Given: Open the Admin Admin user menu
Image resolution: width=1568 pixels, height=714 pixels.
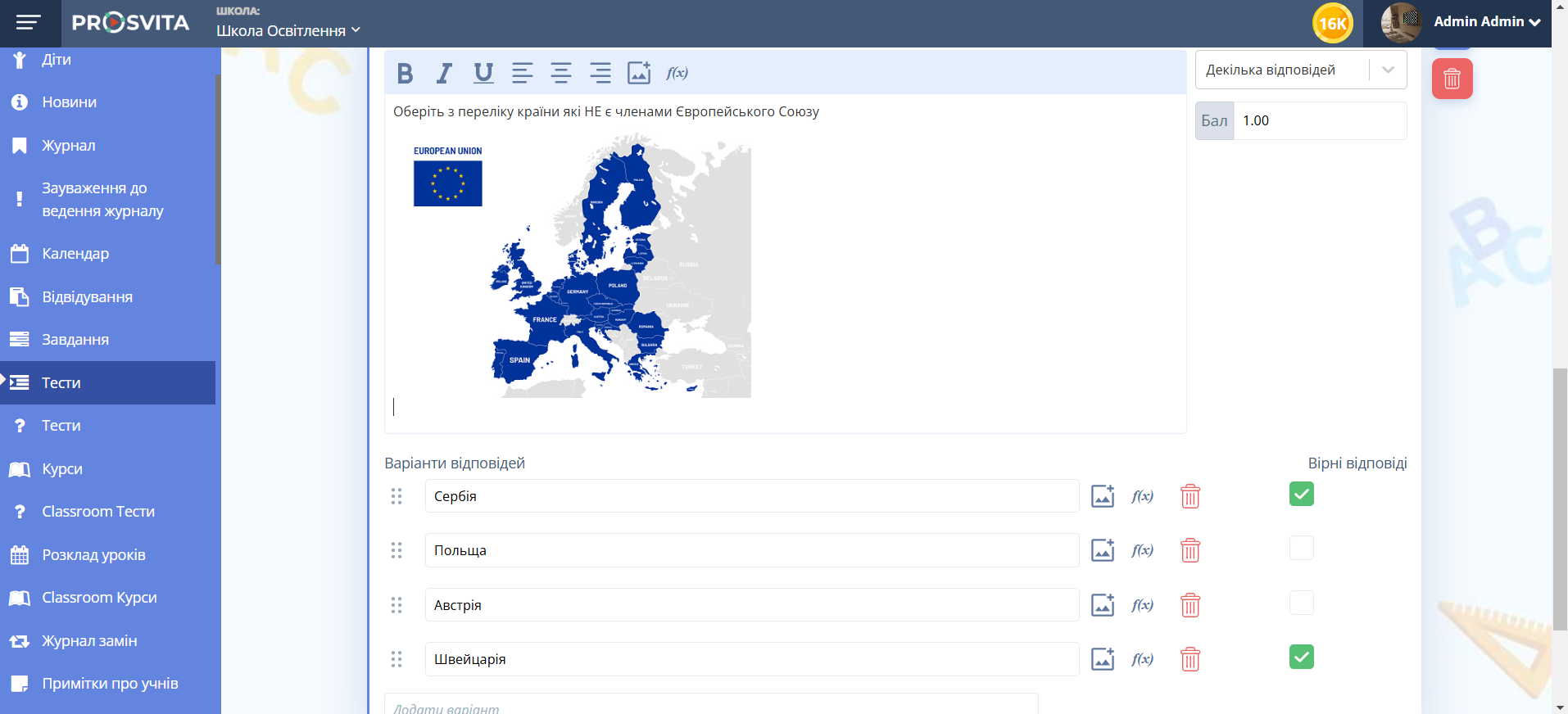Looking at the screenshot, I should pyautogui.click(x=1486, y=22).
